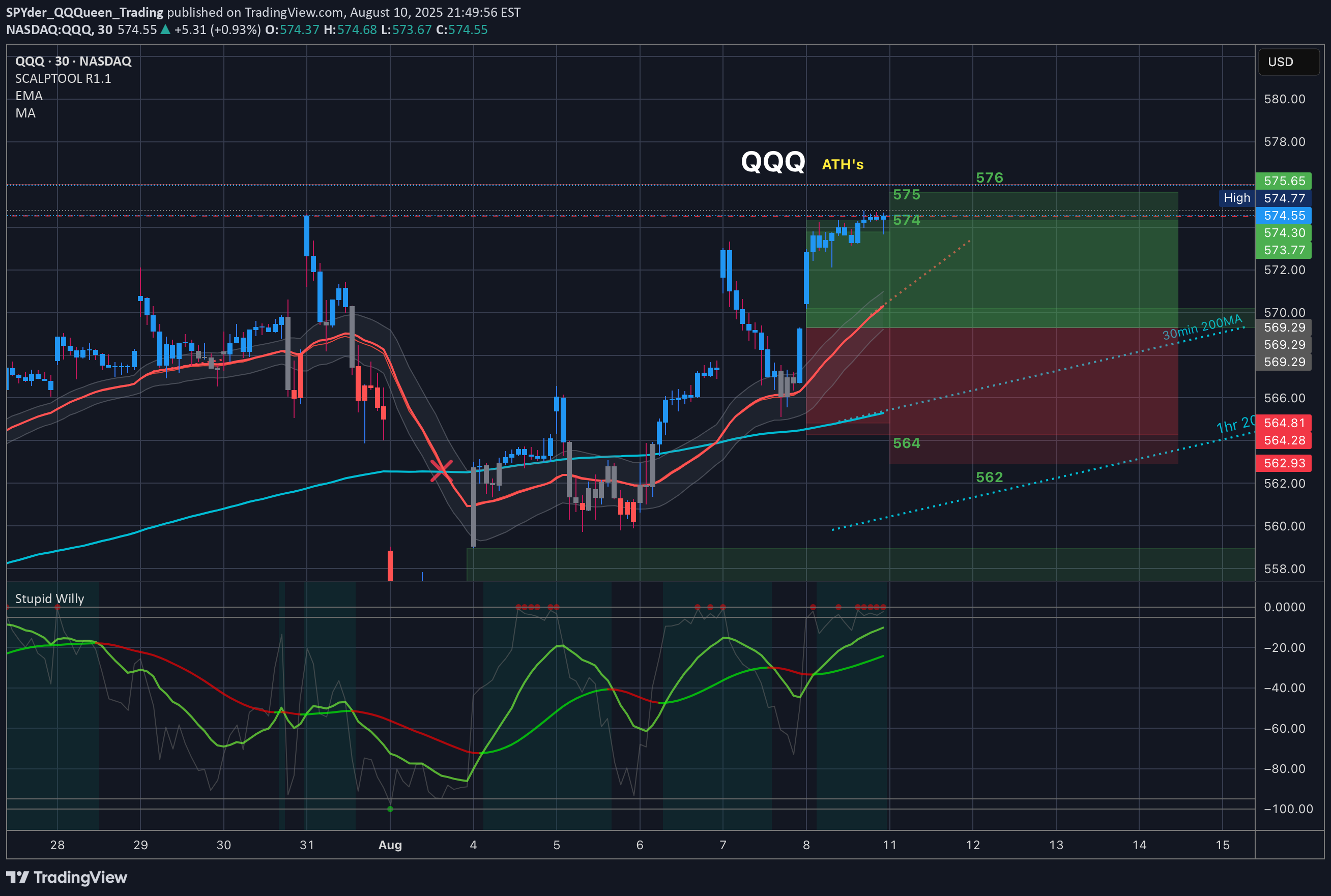
Task: Click the 573.77 green price tag
Action: pyautogui.click(x=1283, y=250)
